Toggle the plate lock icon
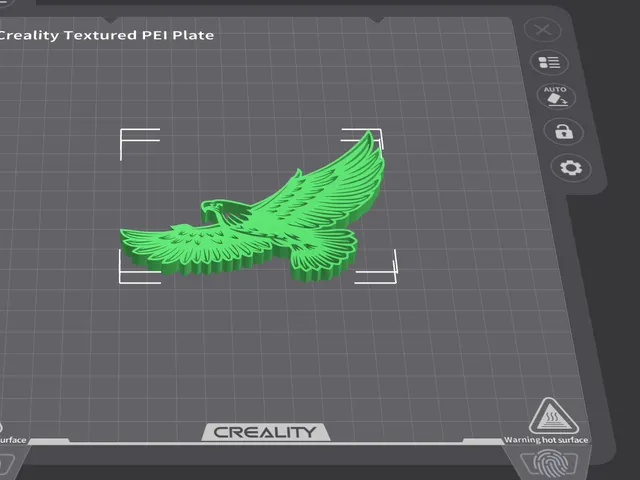Image resolution: width=640 pixels, height=480 pixels. [x=564, y=131]
